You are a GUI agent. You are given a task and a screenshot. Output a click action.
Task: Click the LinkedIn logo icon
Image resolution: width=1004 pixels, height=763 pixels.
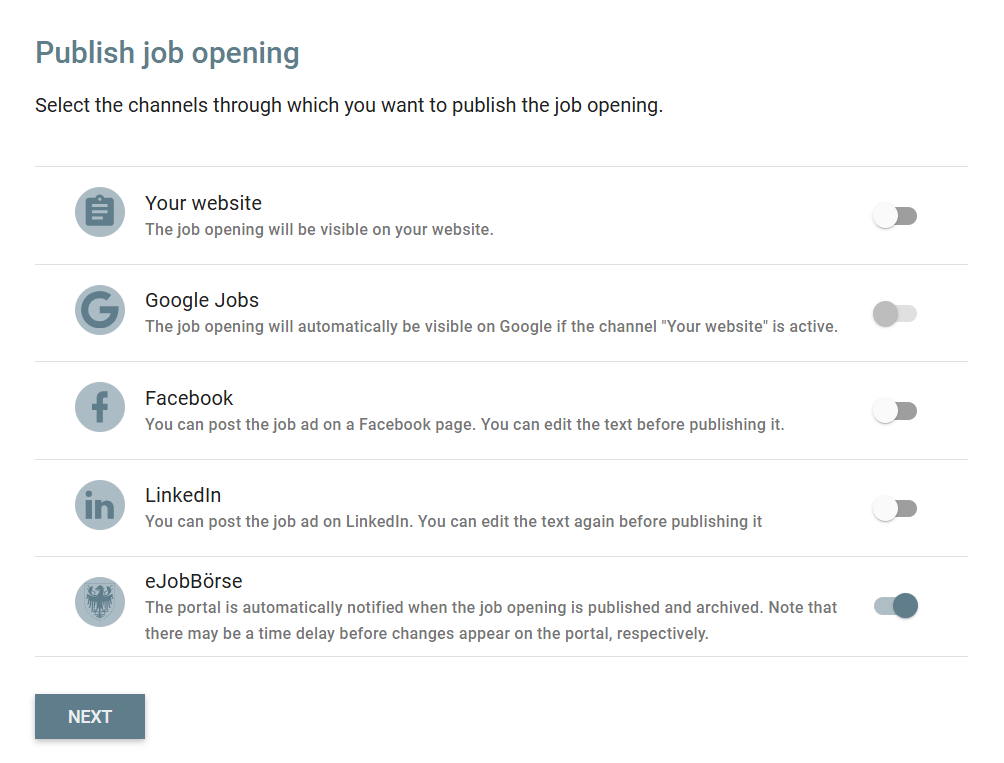[100, 505]
